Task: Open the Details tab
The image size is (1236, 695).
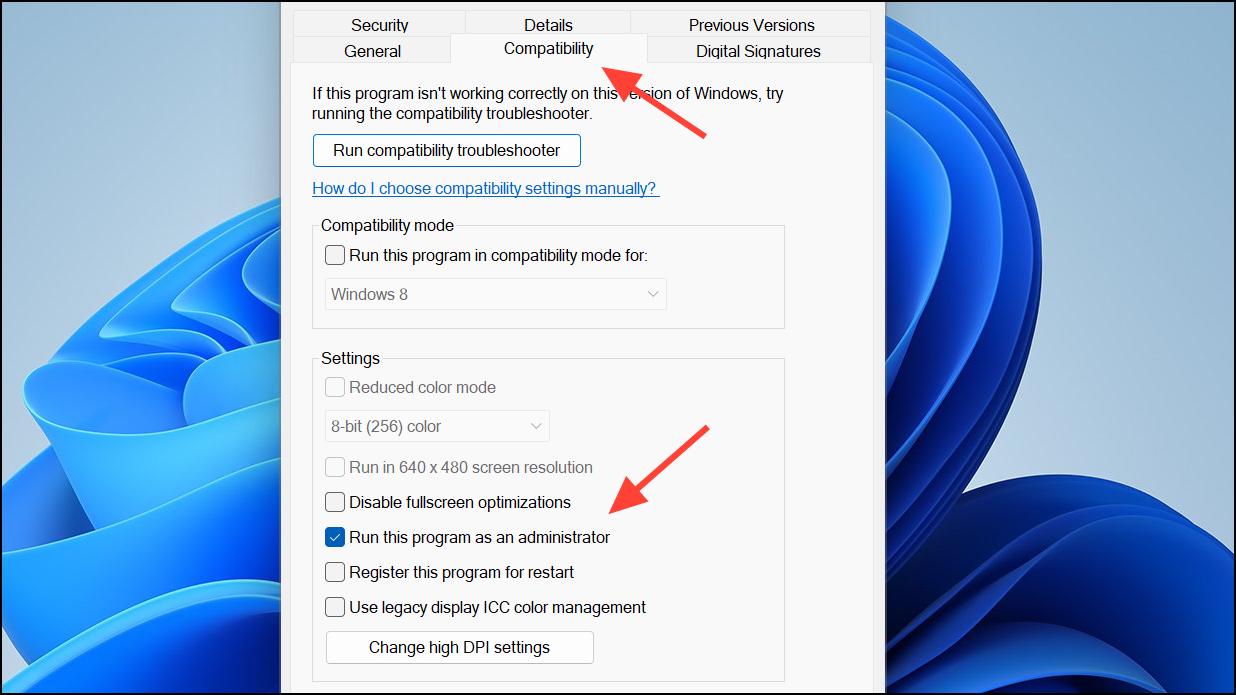Action: [548, 25]
